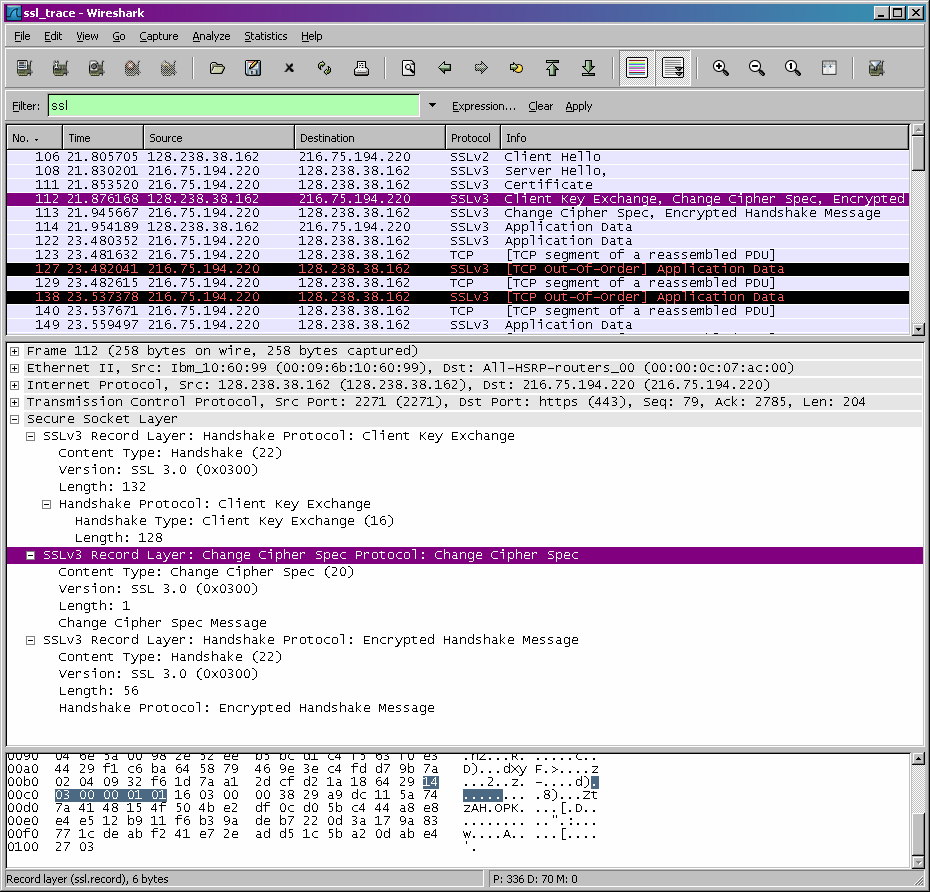The height and width of the screenshot is (892, 930).
Task: Apply the display filter
Action: click(578, 106)
